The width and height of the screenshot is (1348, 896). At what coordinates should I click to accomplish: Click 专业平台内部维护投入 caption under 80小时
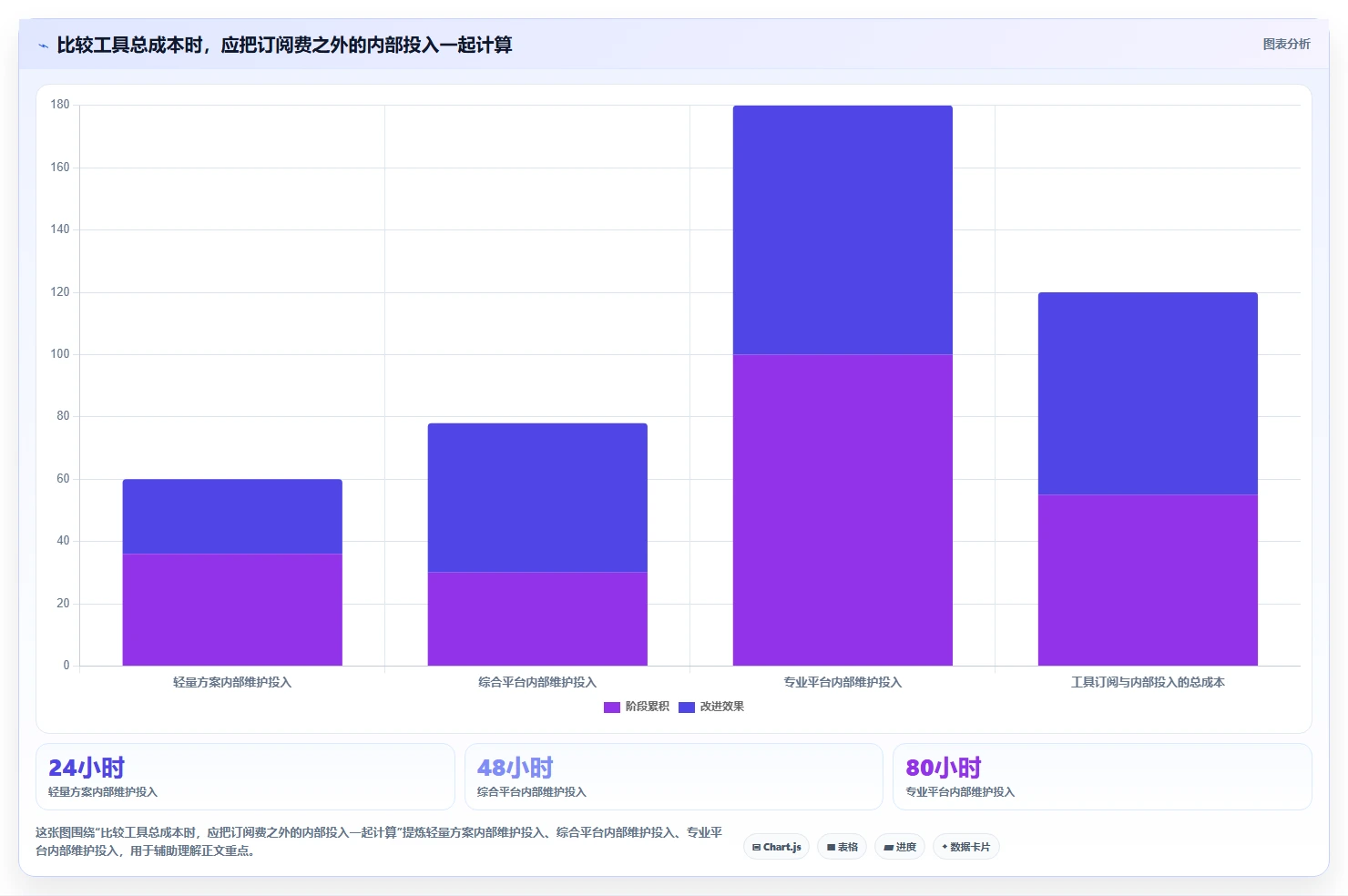[x=960, y=792]
